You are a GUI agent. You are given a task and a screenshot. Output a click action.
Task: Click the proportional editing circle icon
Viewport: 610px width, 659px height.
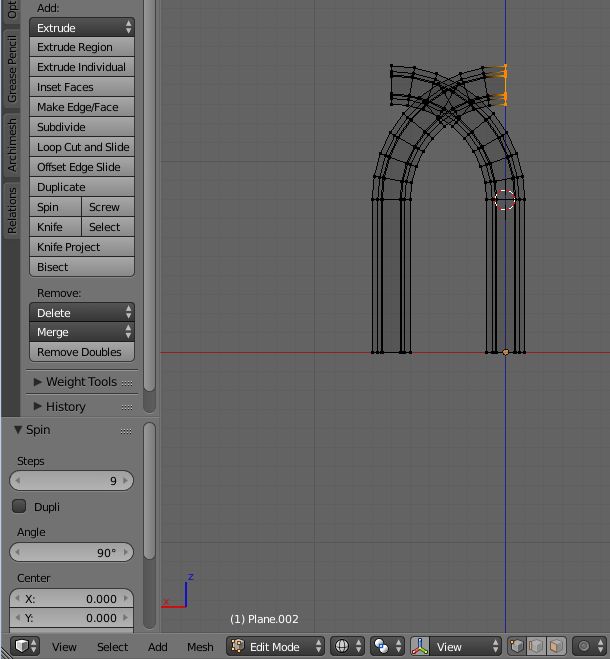click(x=585, y=646)
